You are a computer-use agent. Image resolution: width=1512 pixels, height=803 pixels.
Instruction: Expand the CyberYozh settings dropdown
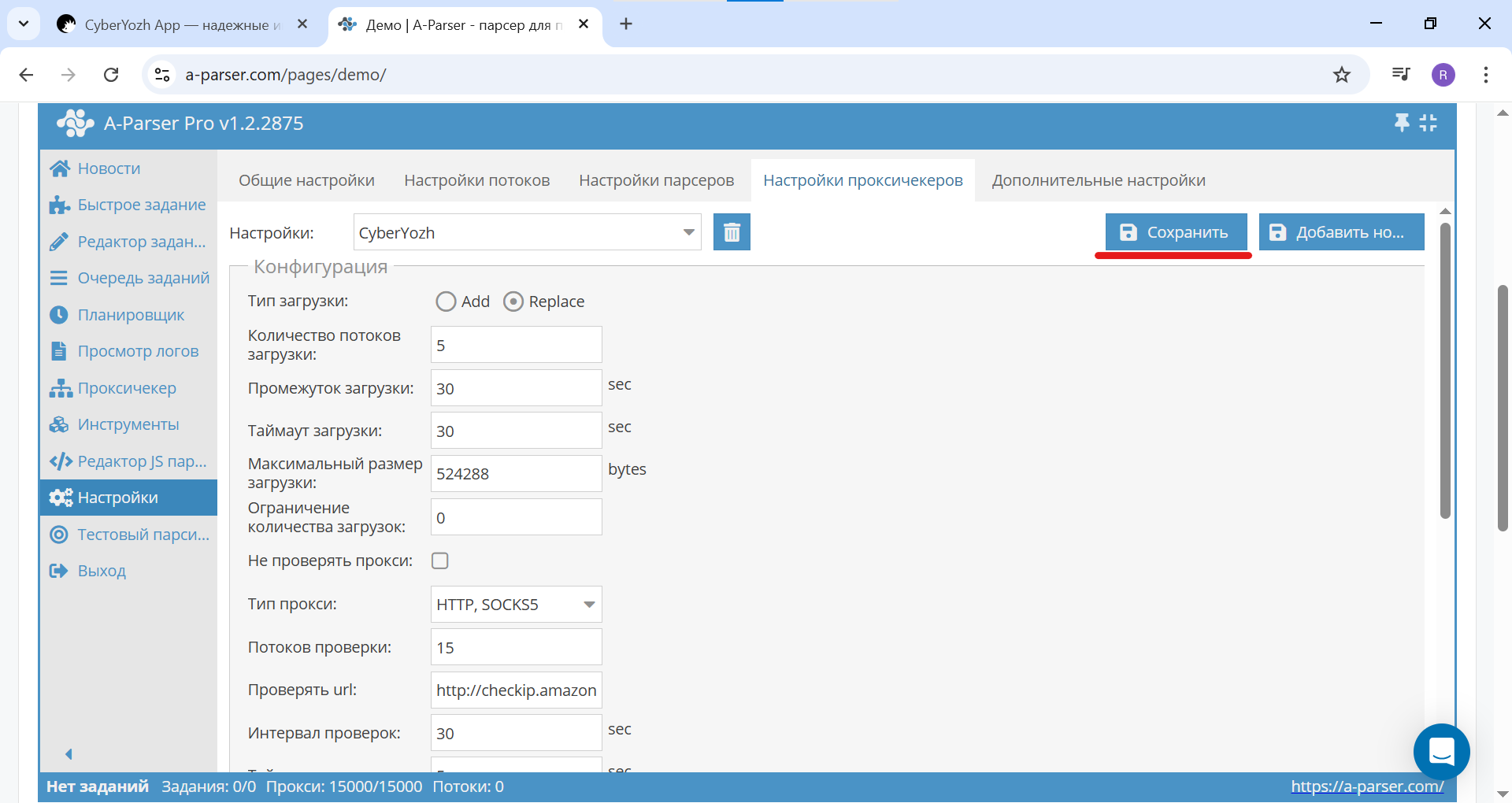tap(688, 232)
